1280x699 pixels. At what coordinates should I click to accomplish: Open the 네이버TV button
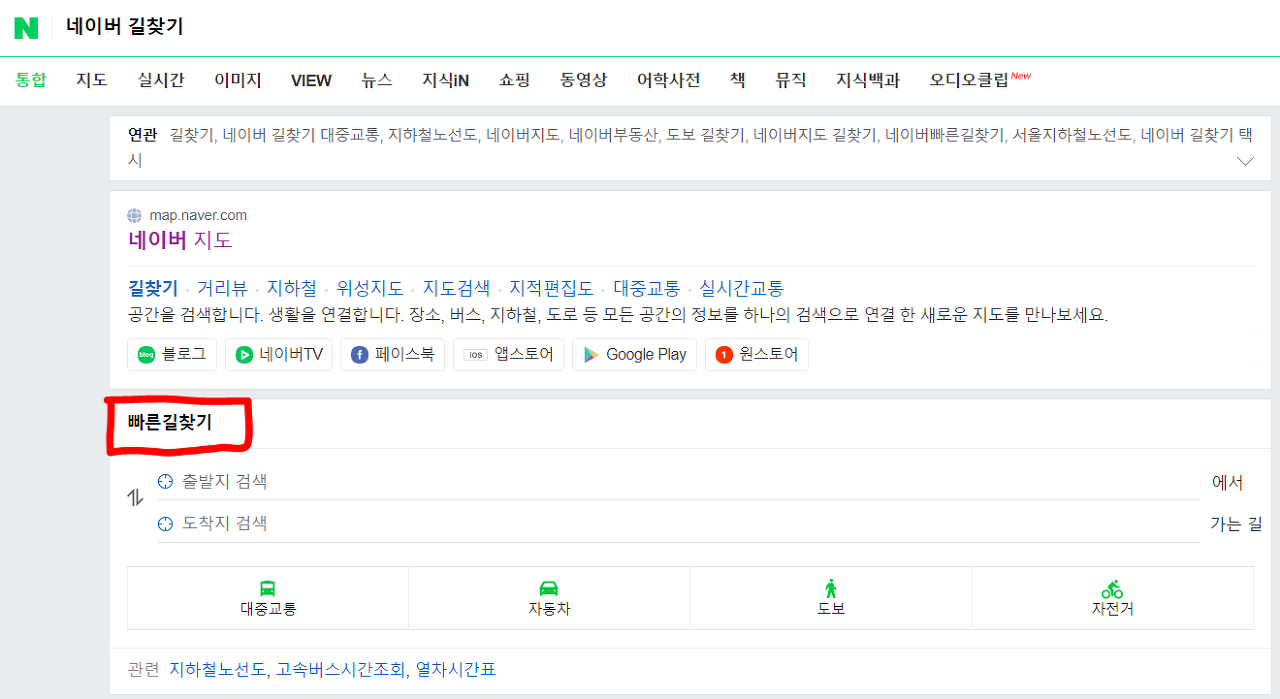[279, 354]
